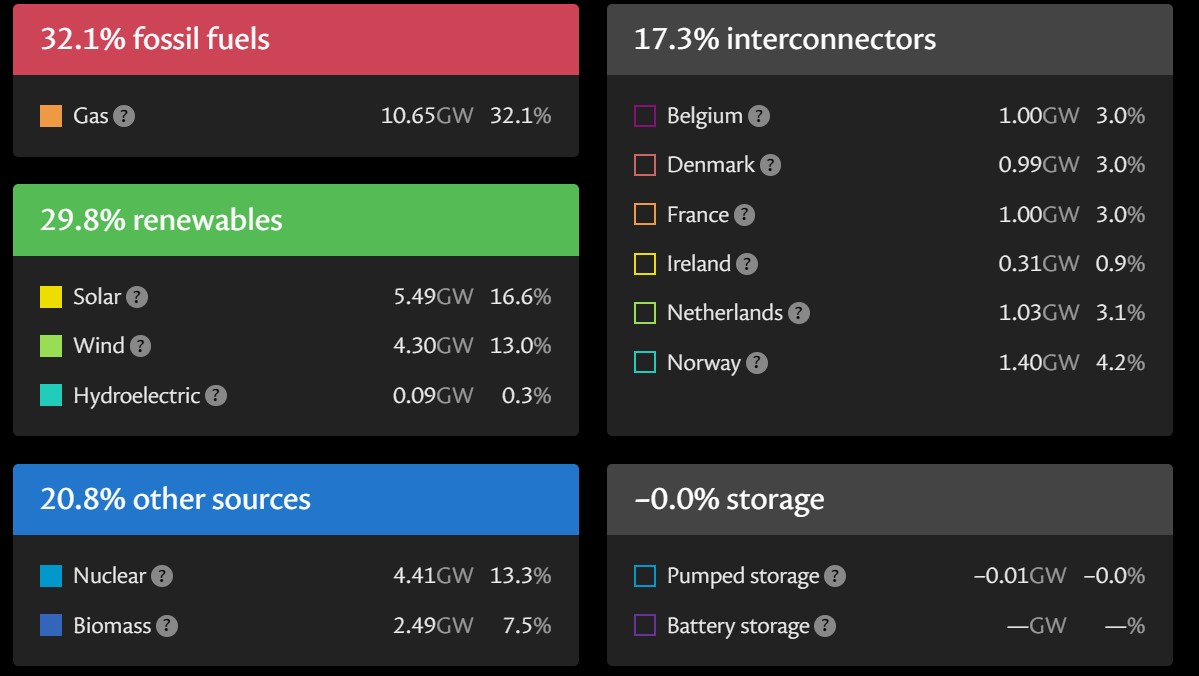This screenshot has width=1199, height=676.
Task: Click the orange Gas color swatch
Action: pyautogui.click(x=51, y=116)
